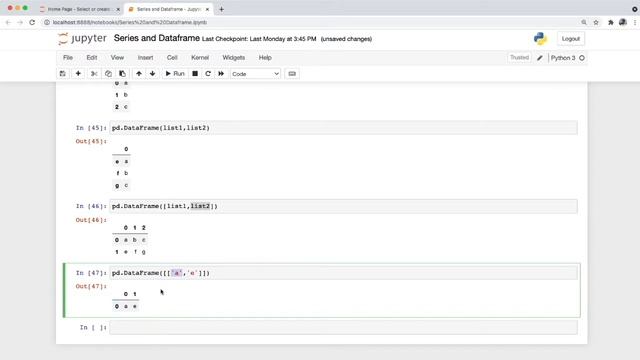Viewport: 640px width, 360px height.
Task: Open the browser extensions puzzle icon
Action: tap(611, 22)
